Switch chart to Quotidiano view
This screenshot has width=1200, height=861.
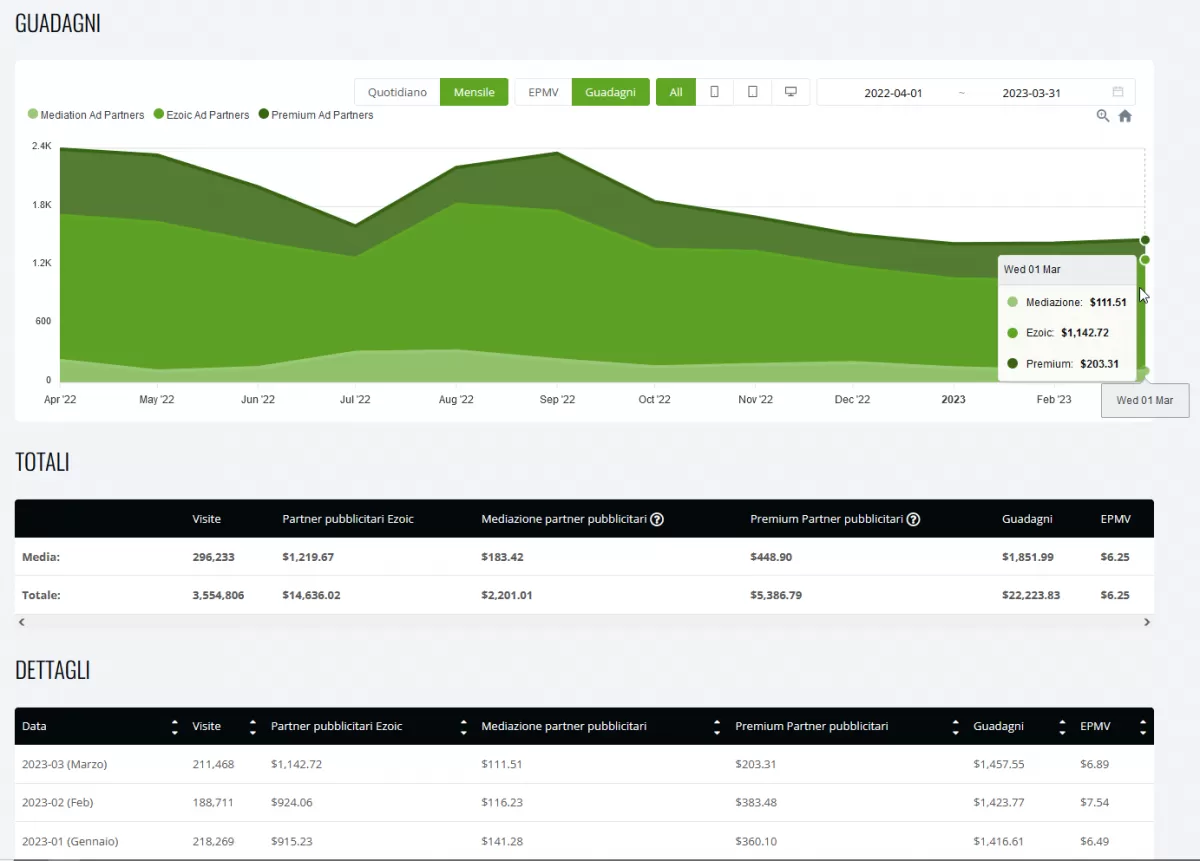(x=397, y=92)
